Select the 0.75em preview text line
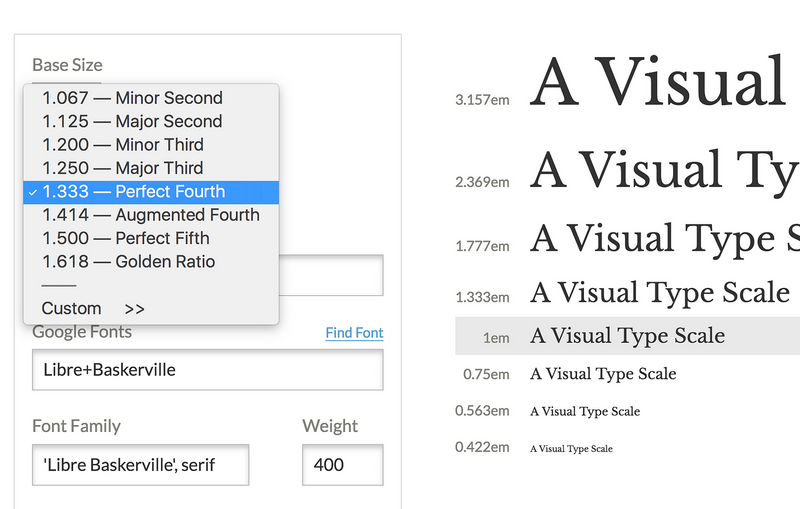 tap(603, 374)
